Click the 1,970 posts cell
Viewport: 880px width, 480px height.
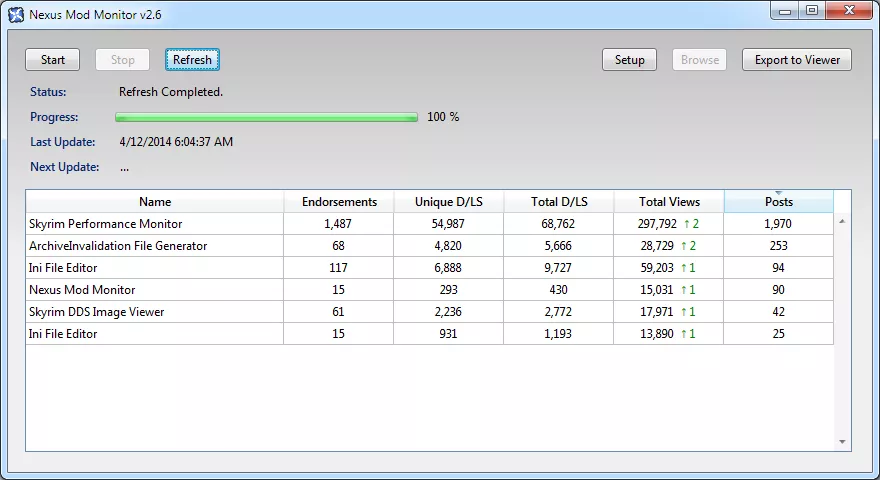click(778, 223)
